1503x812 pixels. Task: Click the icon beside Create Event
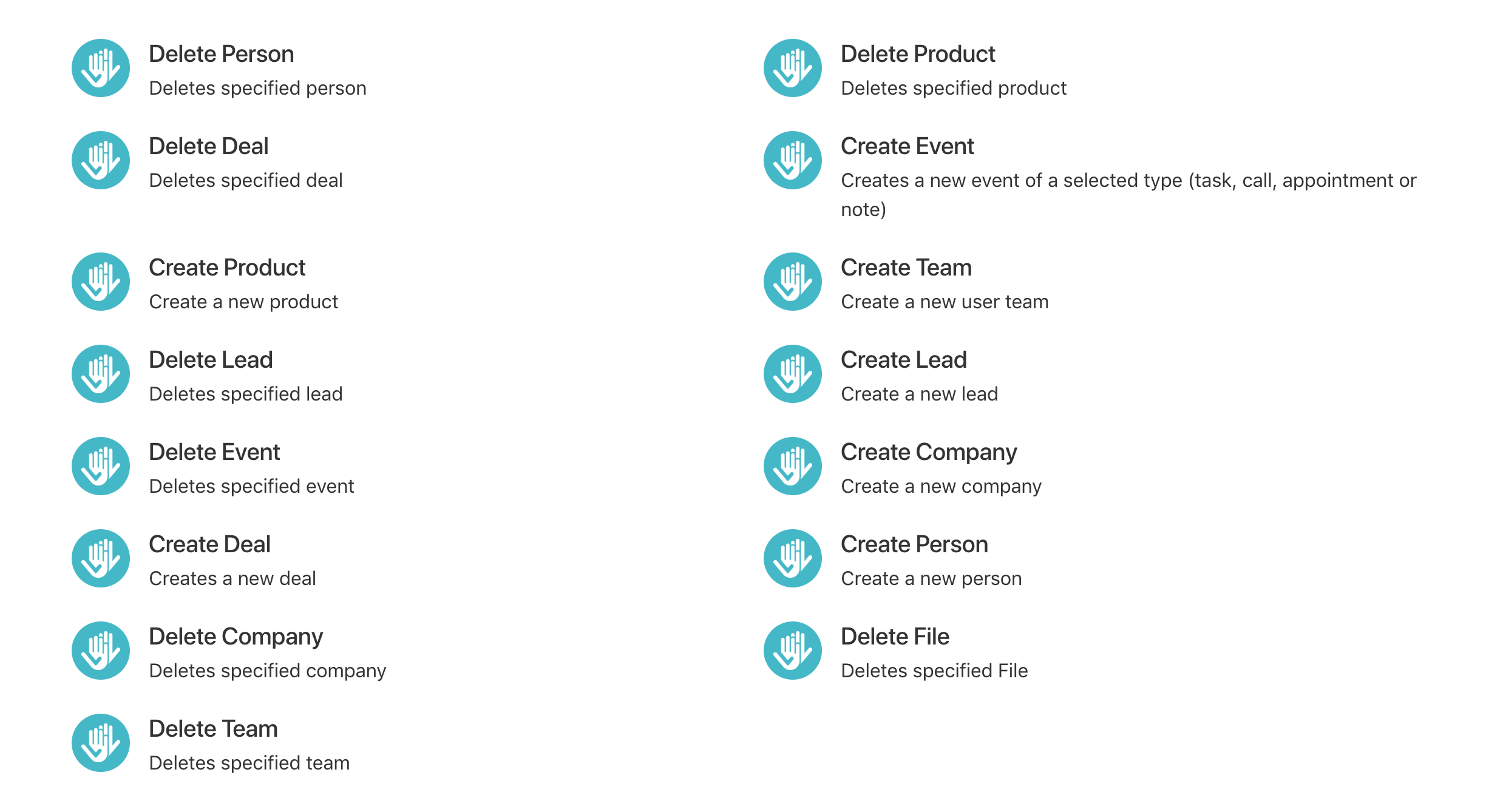coord(793,160)
